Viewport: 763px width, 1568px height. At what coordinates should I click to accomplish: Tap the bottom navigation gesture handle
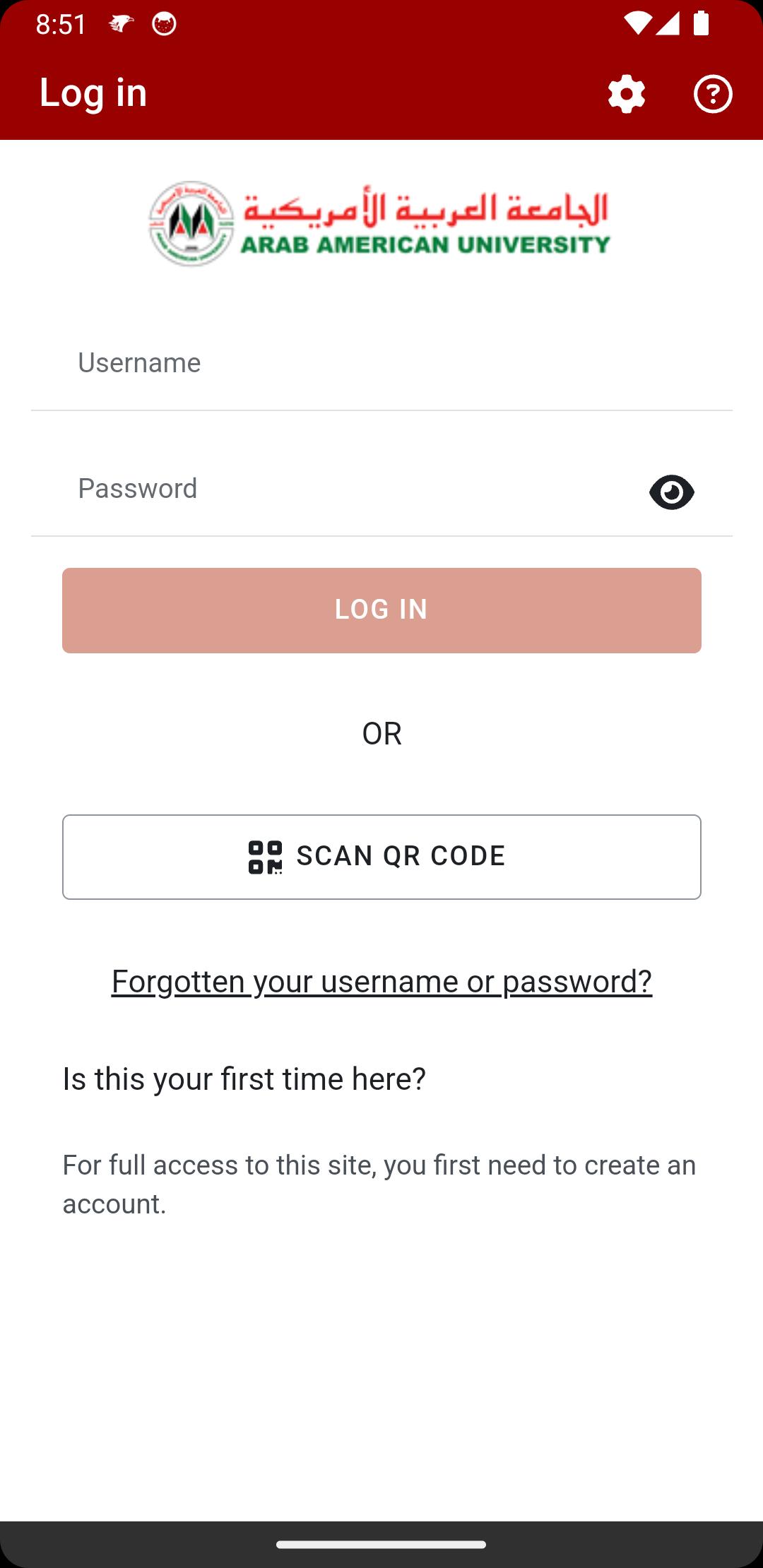pyautogui.click(x=381, y=1545)
